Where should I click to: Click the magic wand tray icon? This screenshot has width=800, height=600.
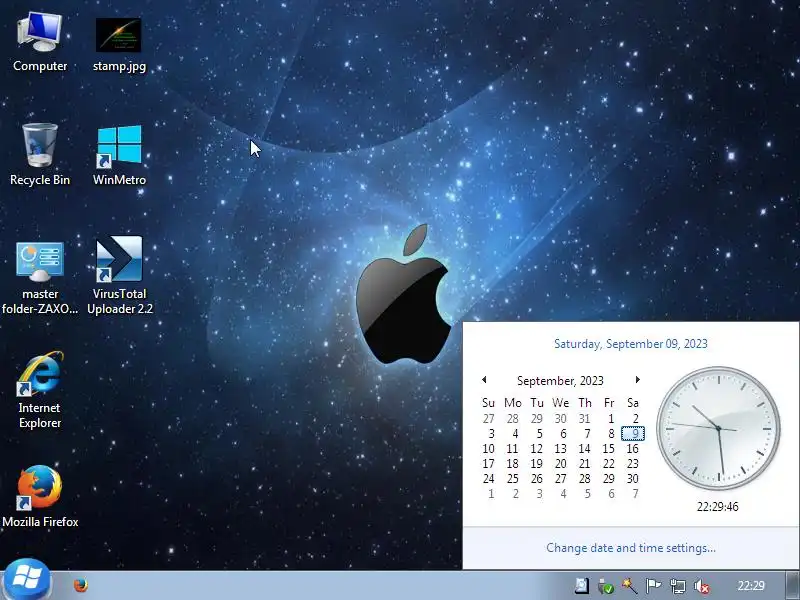[x=630, y=586]
